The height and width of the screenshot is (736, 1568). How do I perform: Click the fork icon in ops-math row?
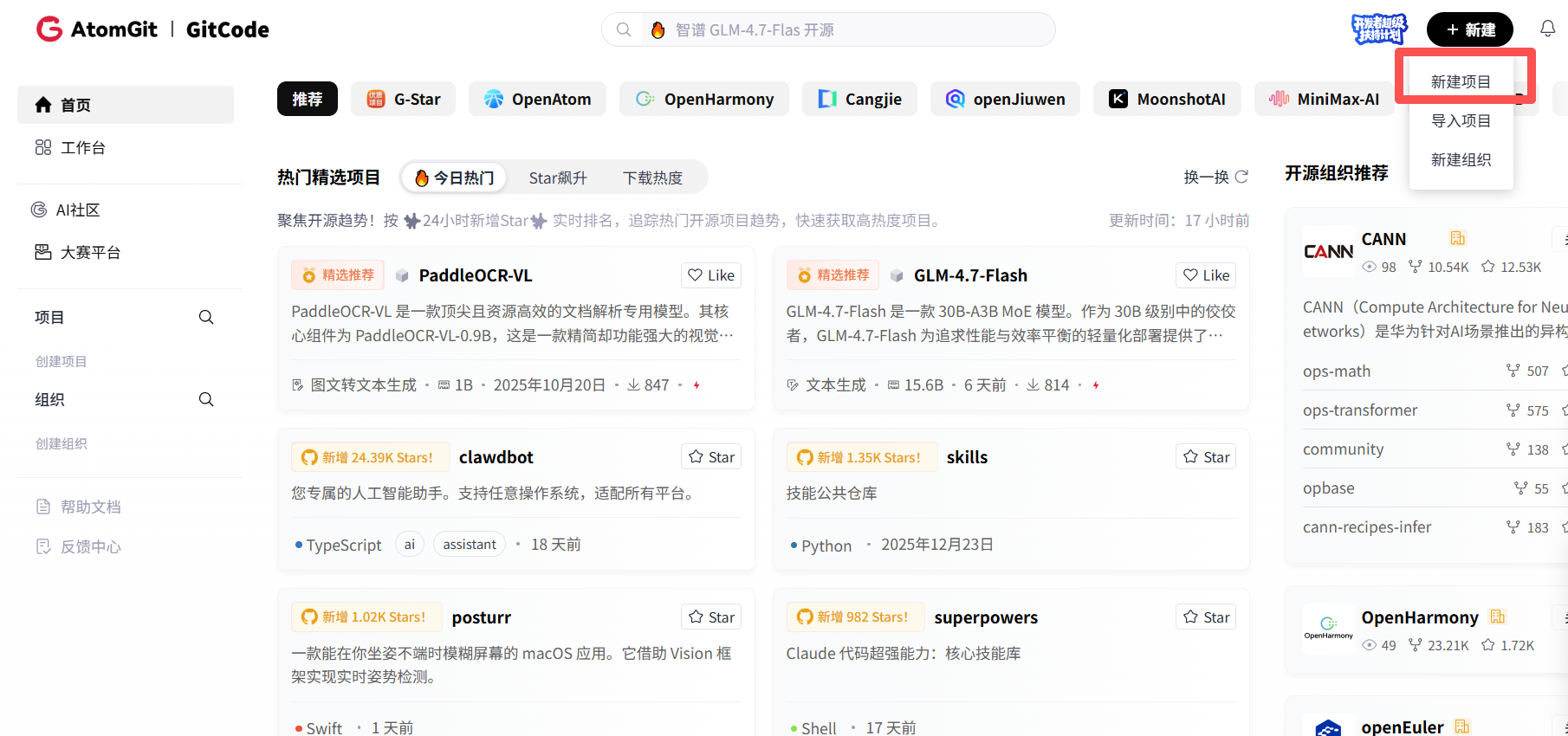click(x=1513, y=371)
